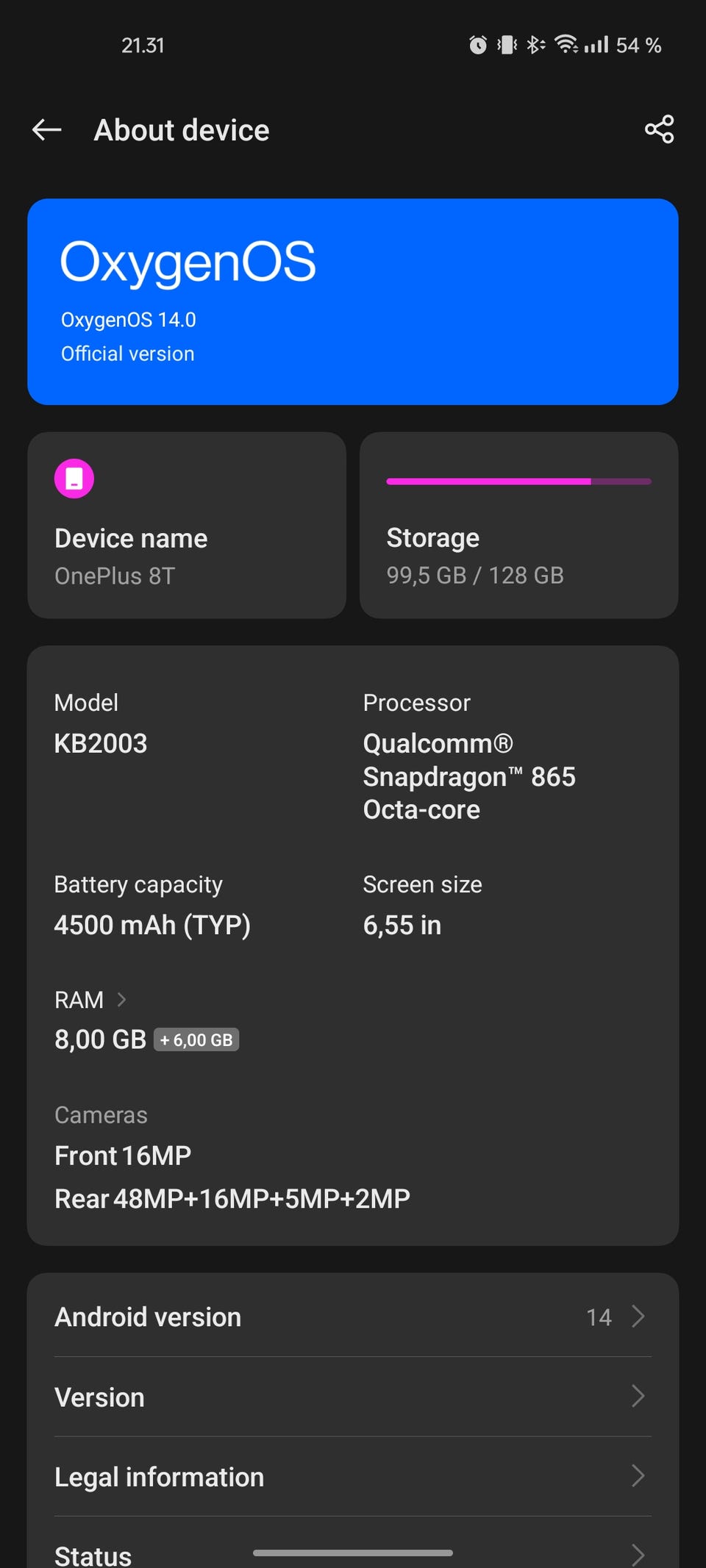Tap the Android version row label

(148, 1317)
